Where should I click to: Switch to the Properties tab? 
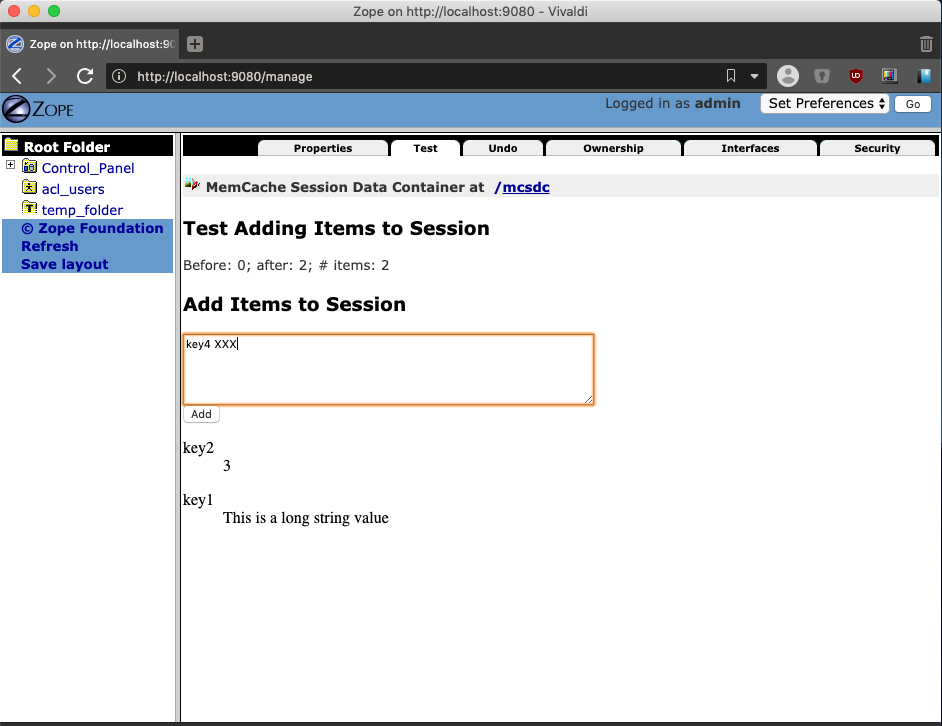[x=323, y=148]
